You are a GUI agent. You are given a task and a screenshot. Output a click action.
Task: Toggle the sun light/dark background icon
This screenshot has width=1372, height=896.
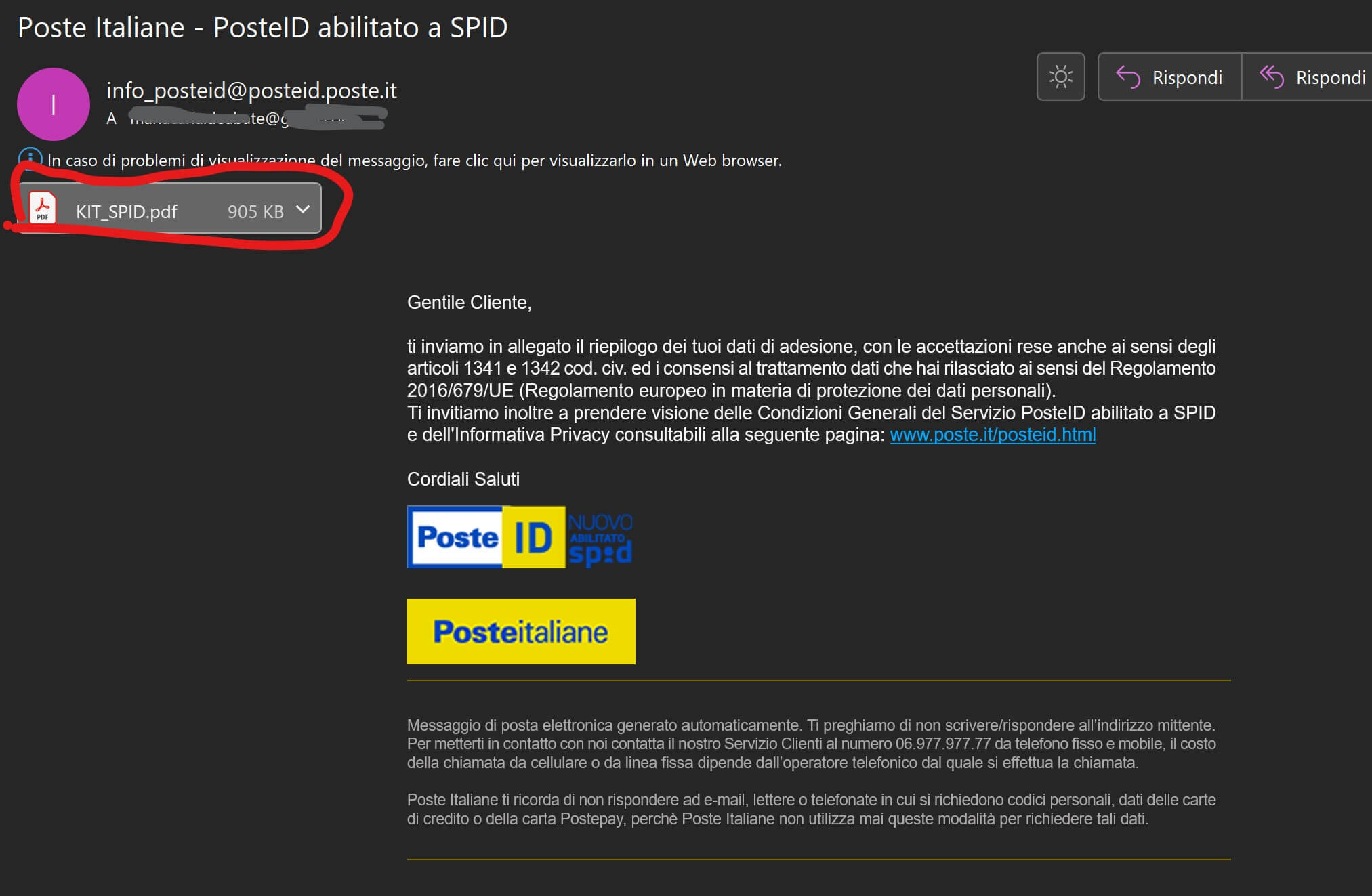coord(1060,77)
